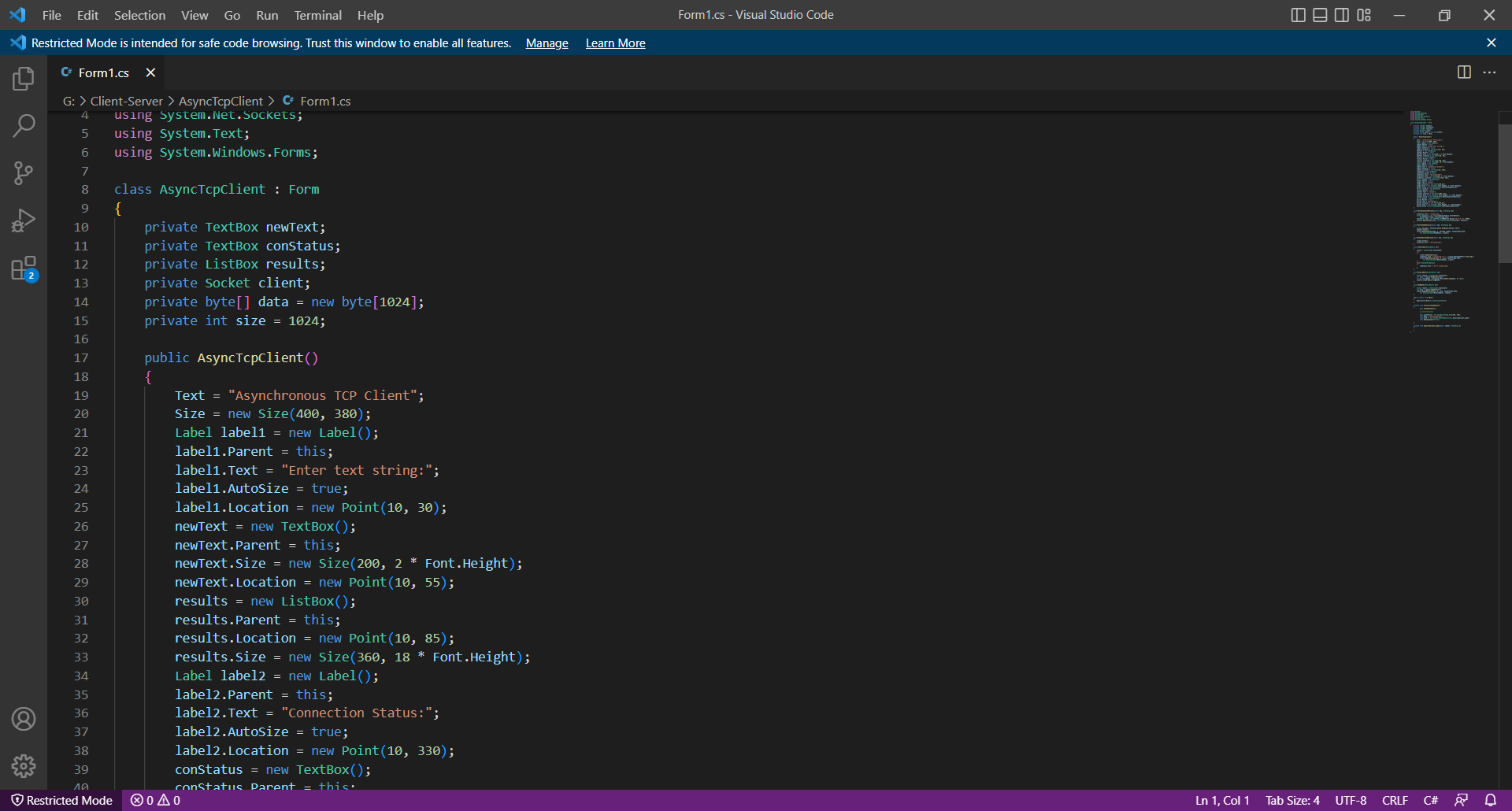Open the Help menu
The width and height of the screenshot is (1512, 811).
click(370, 15)
